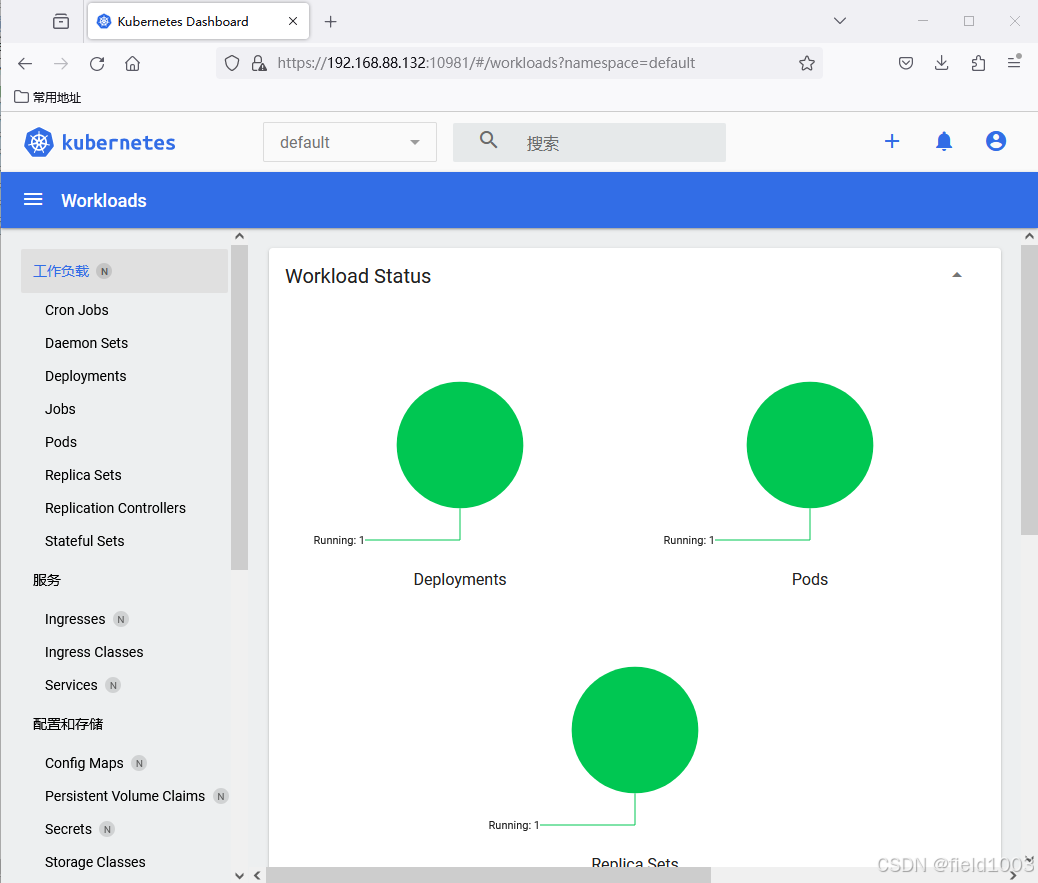Screen dimensions: 1038x883
Task: Click the green Replica Sets status circle
Action: pos(635,730)
